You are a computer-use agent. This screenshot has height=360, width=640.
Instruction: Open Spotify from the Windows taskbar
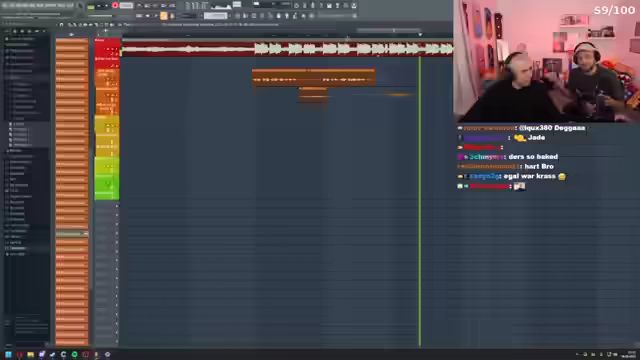point(74,355)
